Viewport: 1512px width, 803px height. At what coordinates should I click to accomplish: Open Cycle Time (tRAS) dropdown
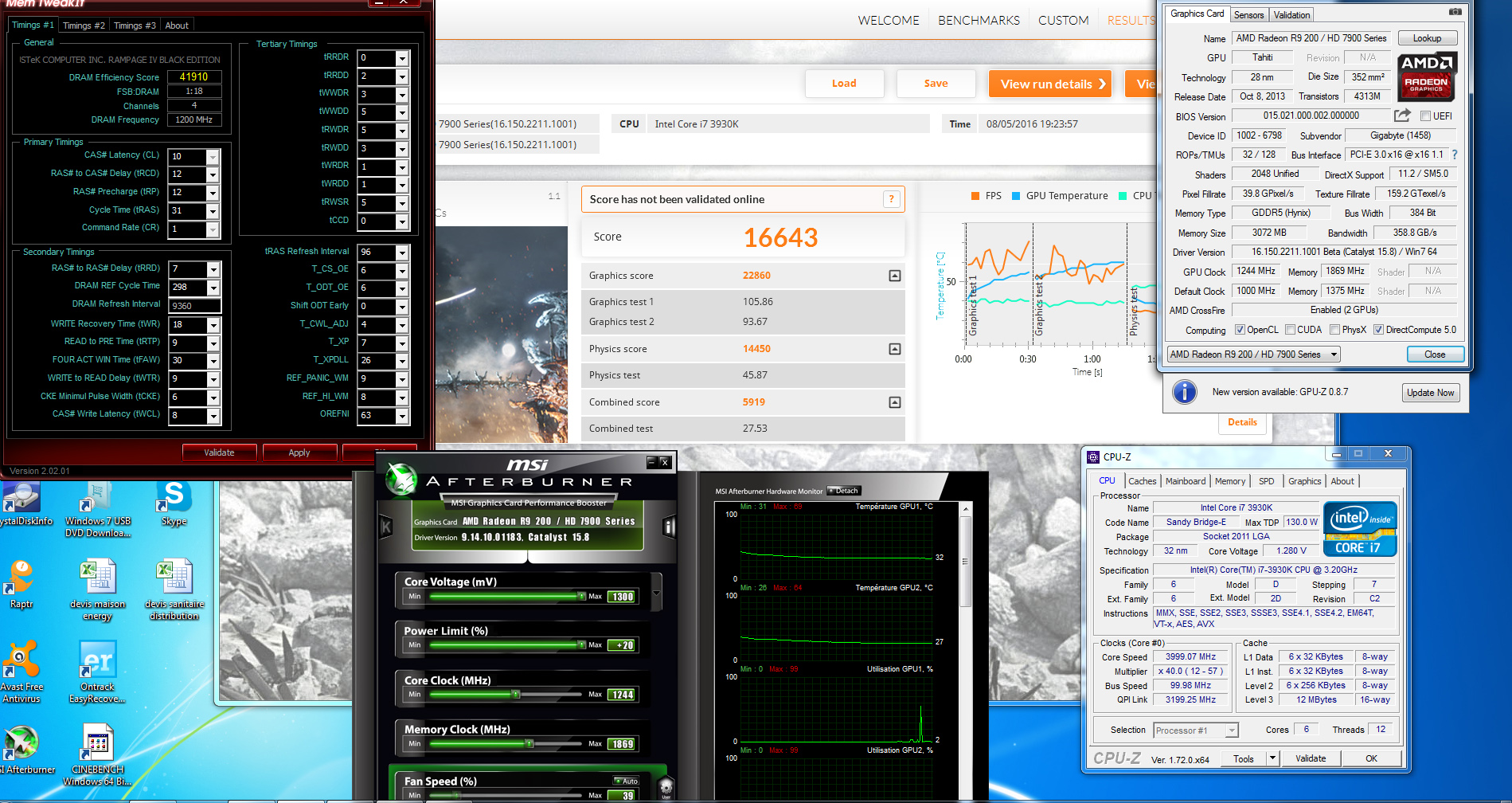pyautogui.click(x=213, y=211)
